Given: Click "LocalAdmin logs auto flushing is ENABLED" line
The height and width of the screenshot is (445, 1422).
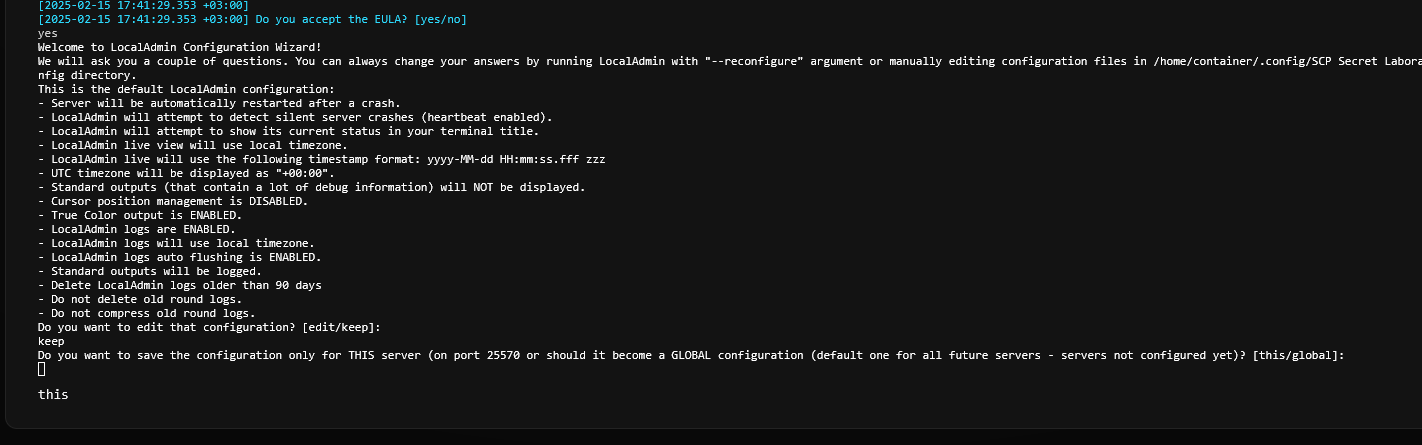Looking at the screenshot, I should 180,257.
